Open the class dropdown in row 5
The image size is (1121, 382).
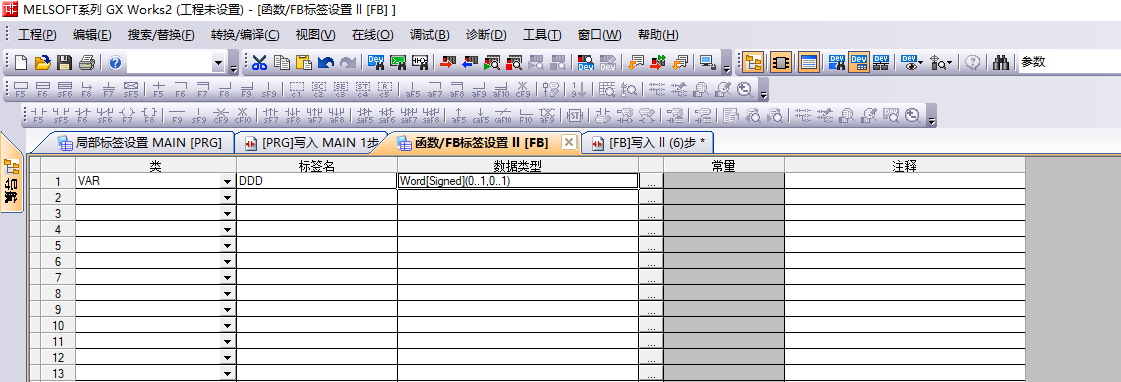pyautogui.click(x=228, y=246)
